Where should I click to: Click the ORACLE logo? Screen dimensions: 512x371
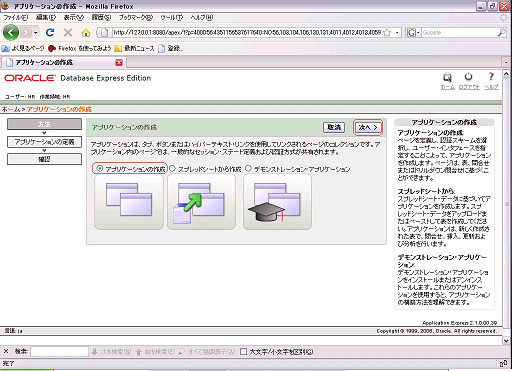point(30,78)
